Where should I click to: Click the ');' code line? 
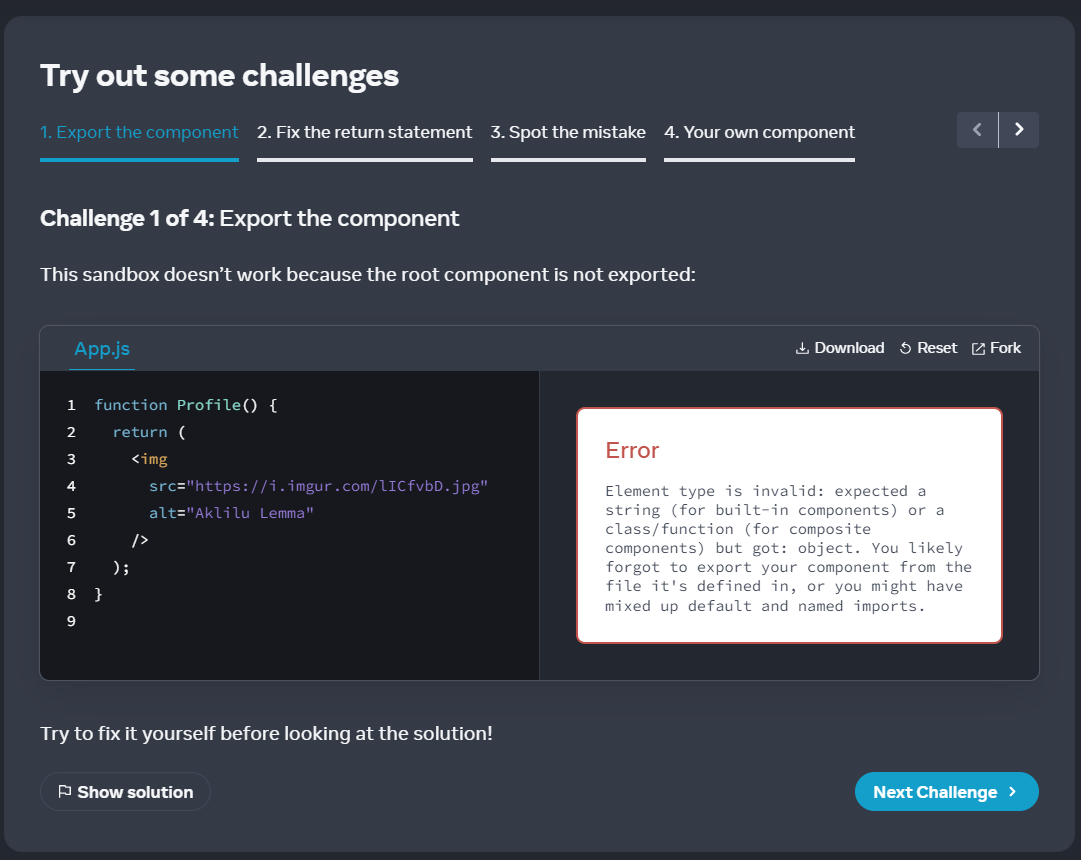point(121,567)
